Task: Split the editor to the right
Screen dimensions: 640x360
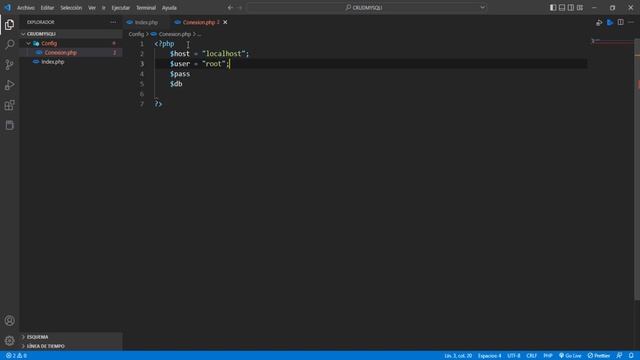Action: (620, 22)
